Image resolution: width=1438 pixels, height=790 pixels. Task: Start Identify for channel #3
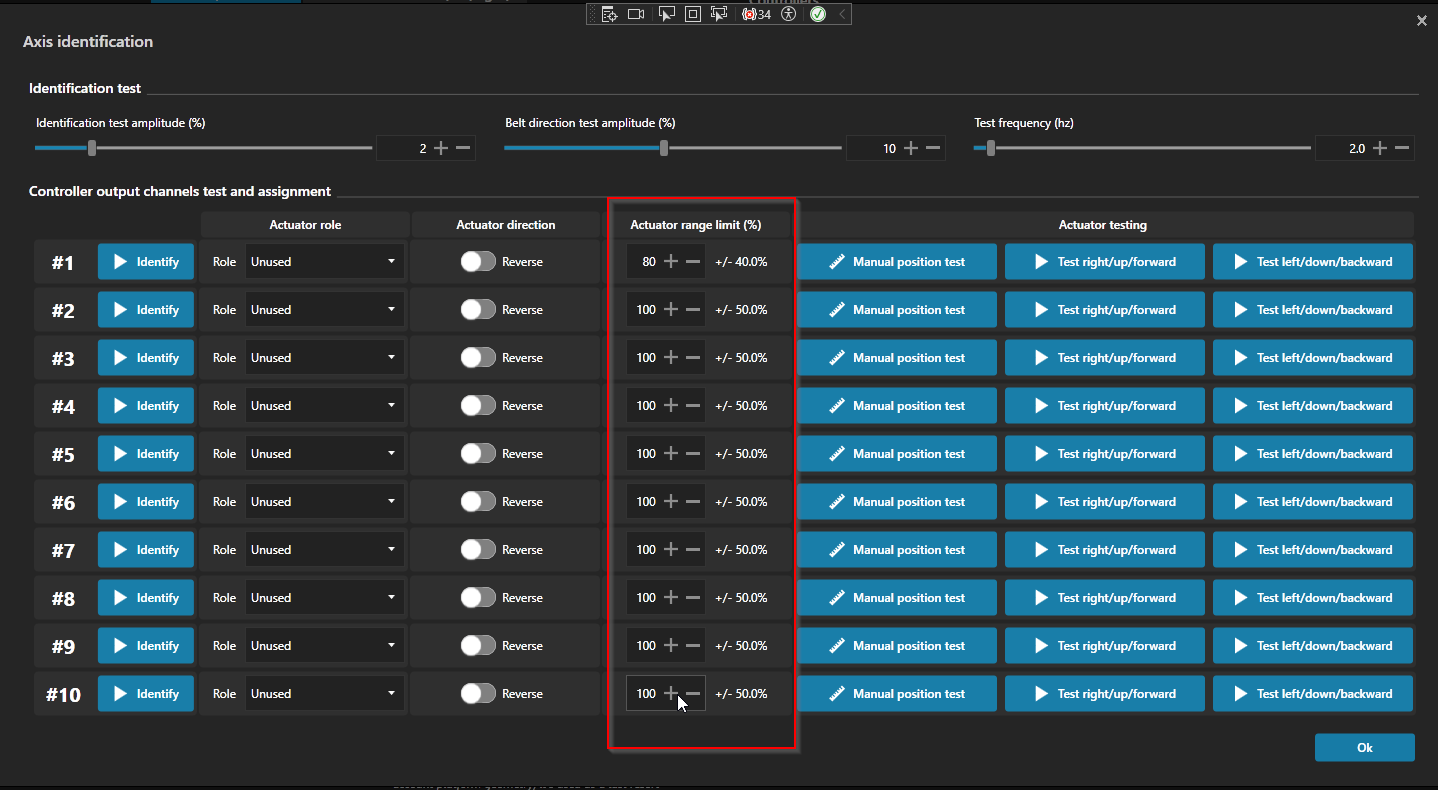(146, 358)
